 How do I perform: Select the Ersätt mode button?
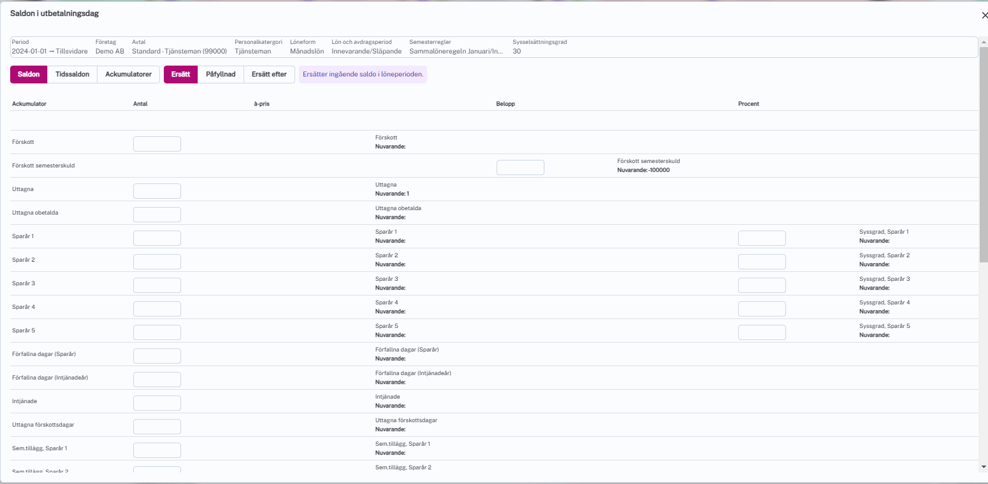[181, 74]
